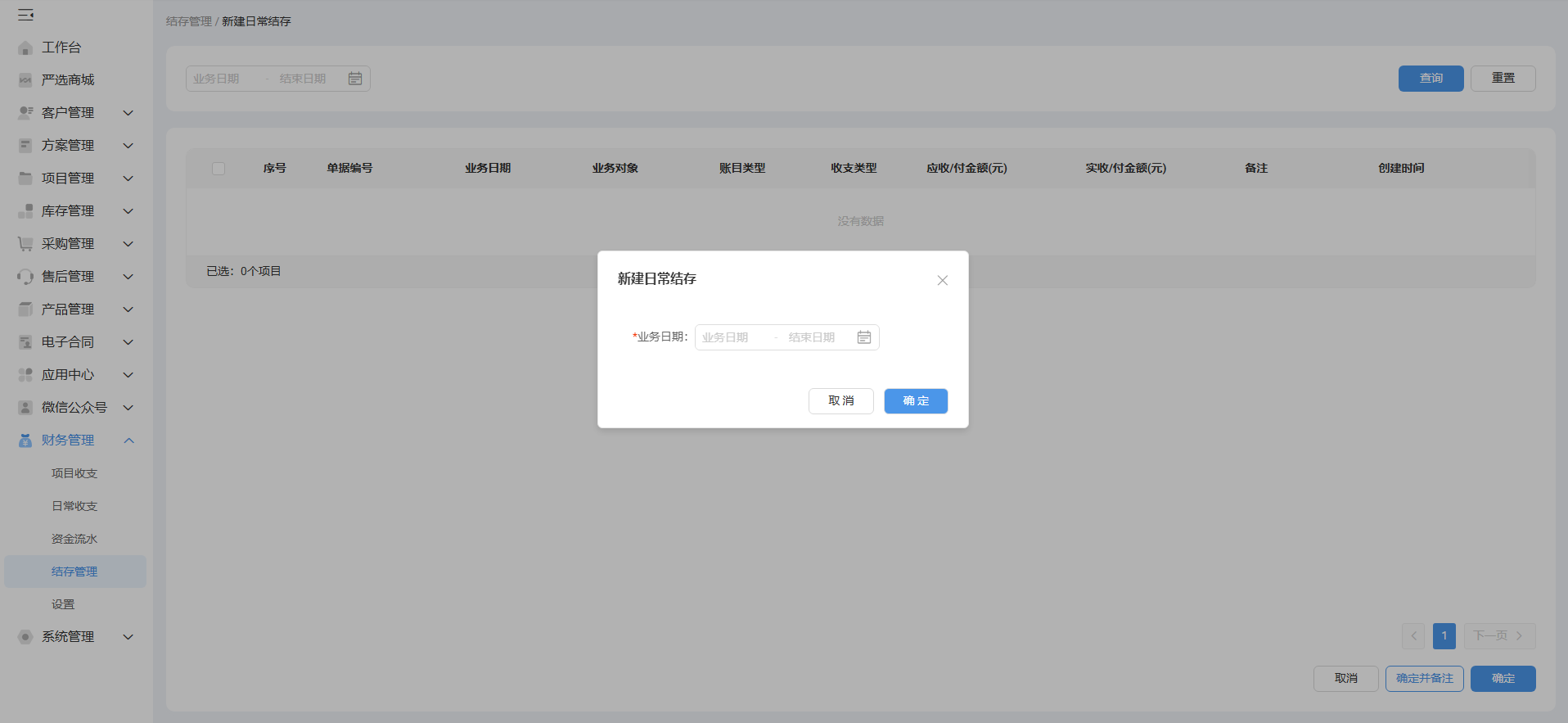
Task: Expand the 售后管理 chevron
Action: point(128,277)
